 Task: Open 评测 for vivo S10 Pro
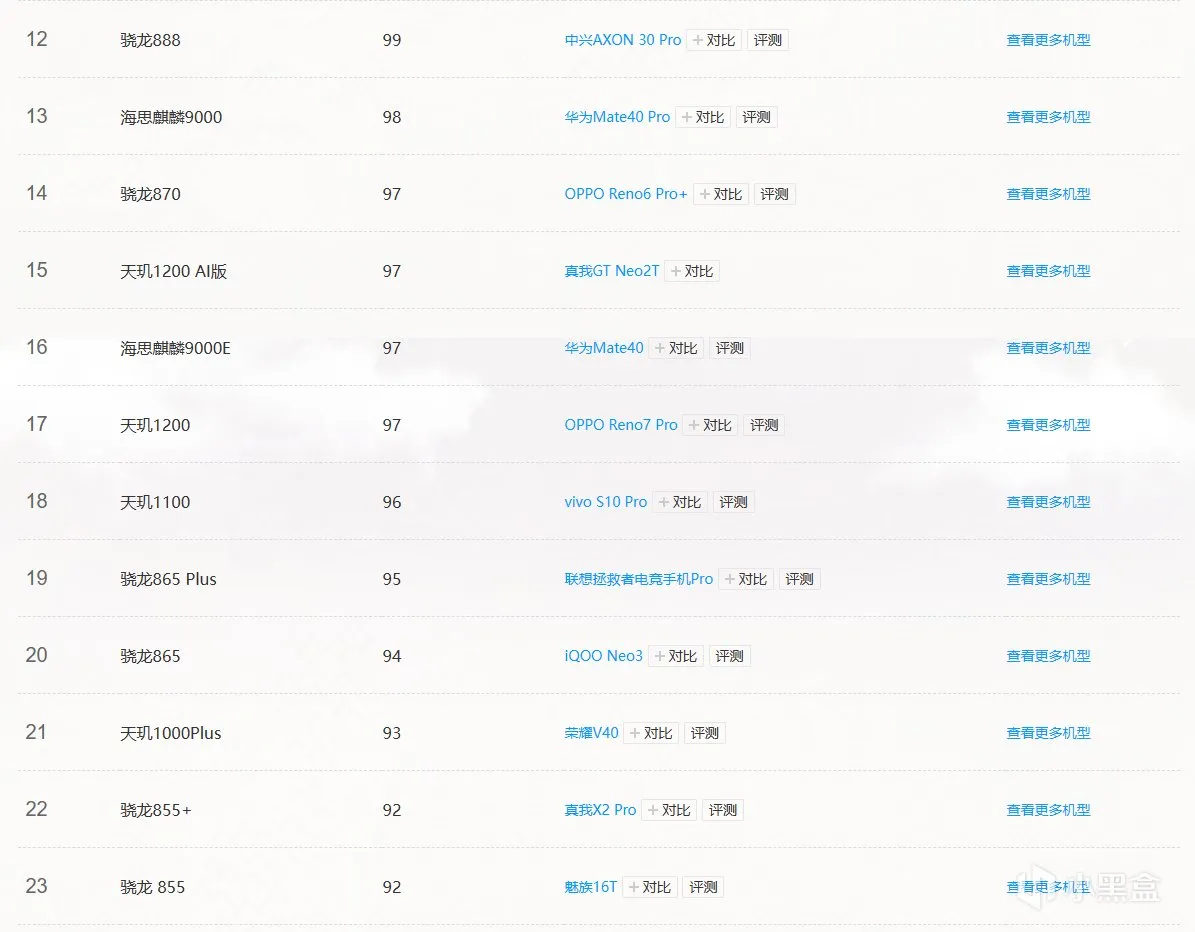[733, 502]
